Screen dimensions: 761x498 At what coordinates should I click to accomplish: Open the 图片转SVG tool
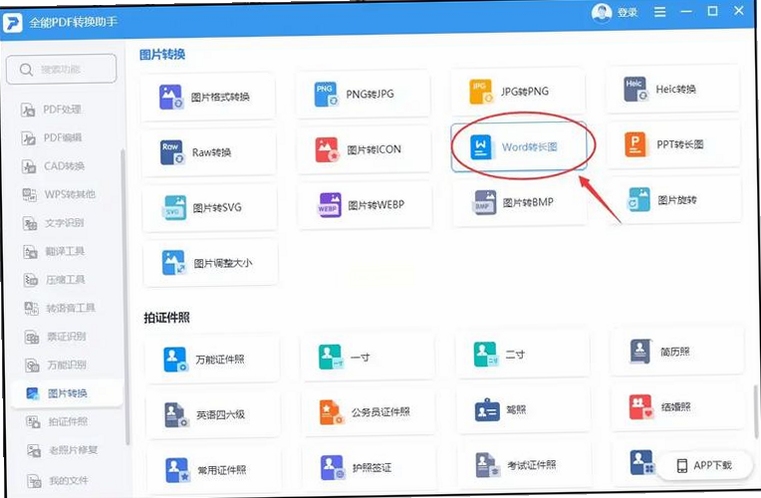(210, 207)
